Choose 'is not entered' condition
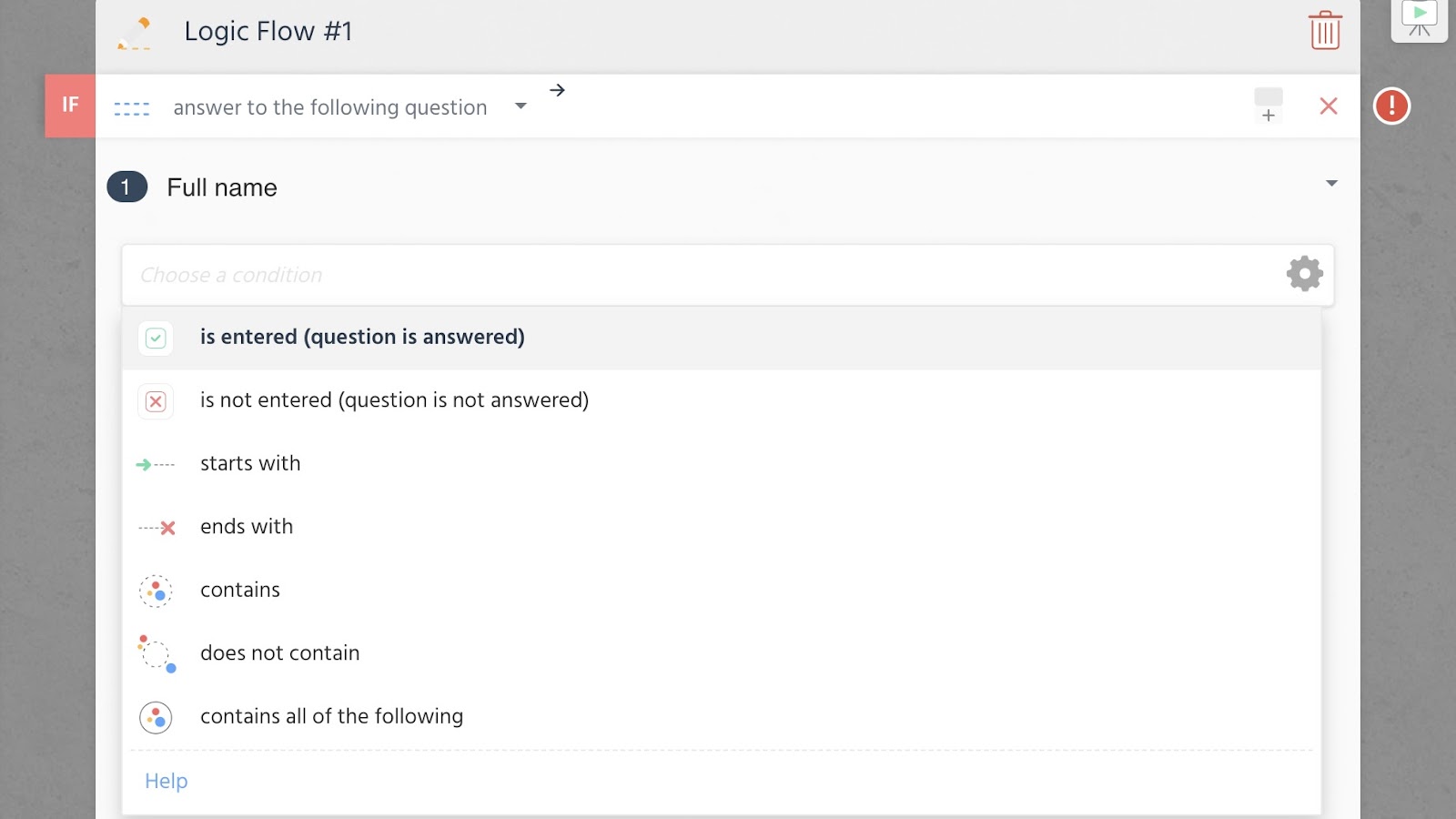Viewport: 1456px width, 819px height. (x=394, y=400)
